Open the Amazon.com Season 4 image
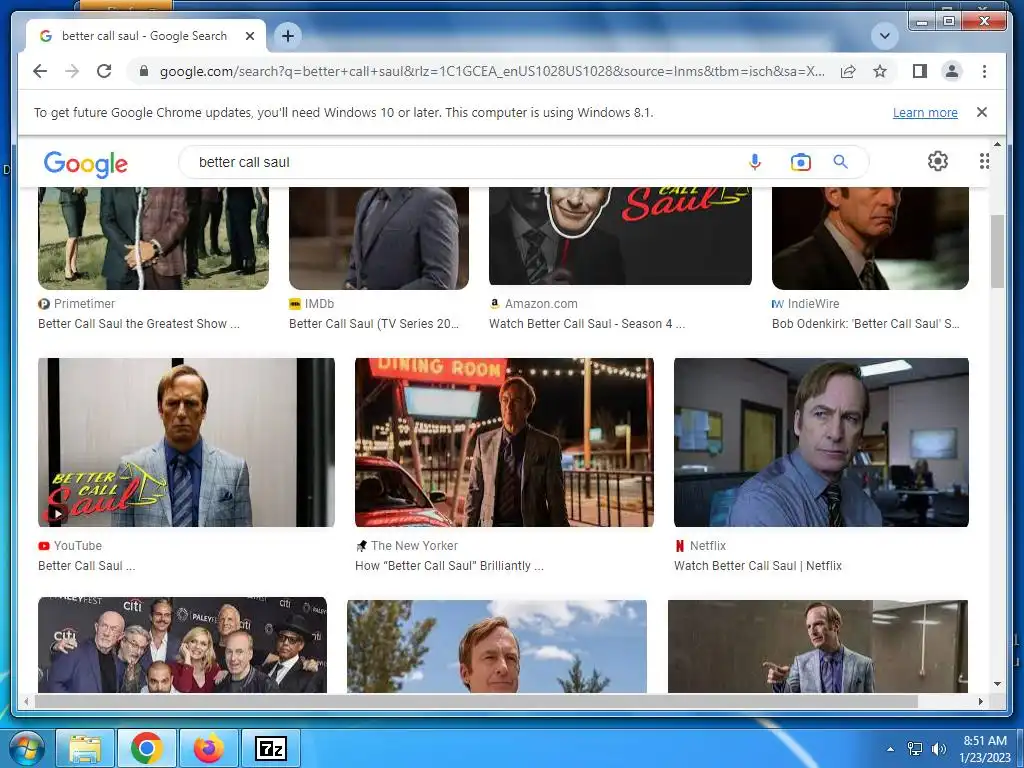 click(620, 236)
